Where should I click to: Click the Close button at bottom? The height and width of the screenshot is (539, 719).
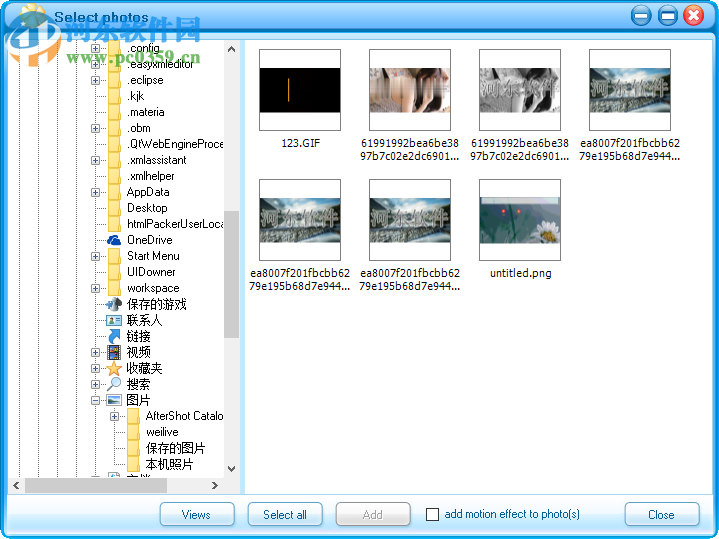(x=662, y=514)
